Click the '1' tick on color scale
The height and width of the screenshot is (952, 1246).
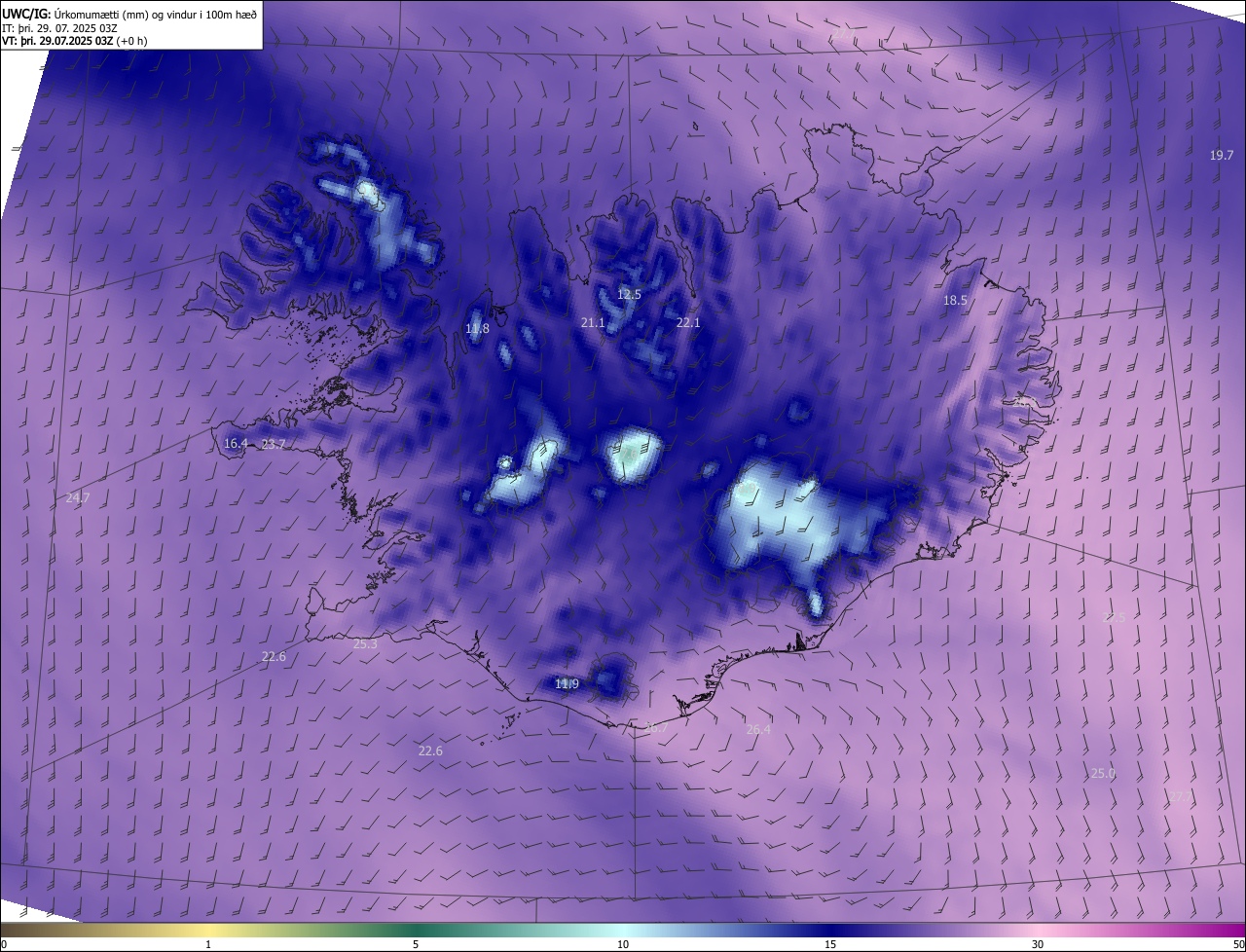[208, 945]
